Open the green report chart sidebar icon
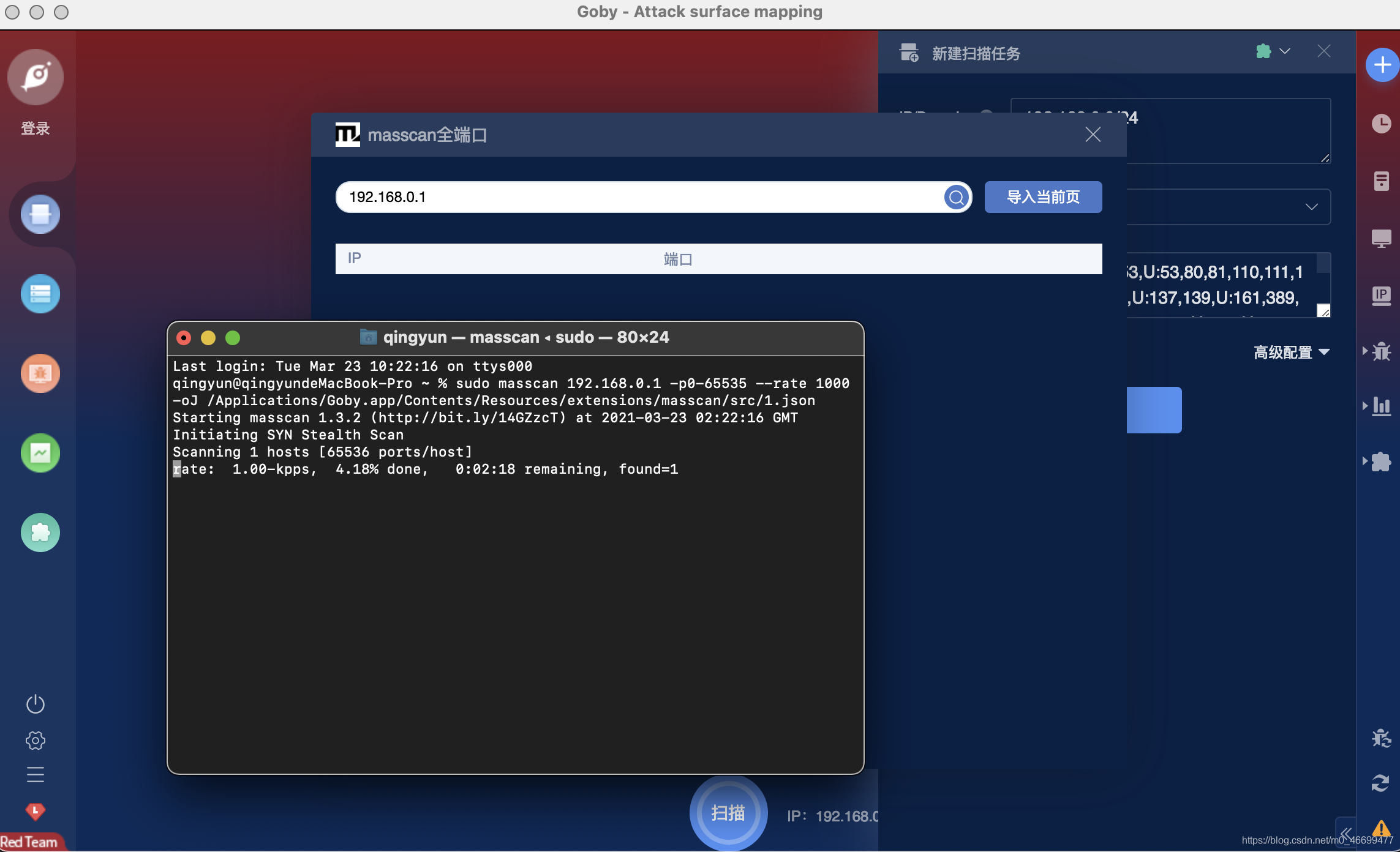The height and width of the screenshot is (852, 1400). 40,453
